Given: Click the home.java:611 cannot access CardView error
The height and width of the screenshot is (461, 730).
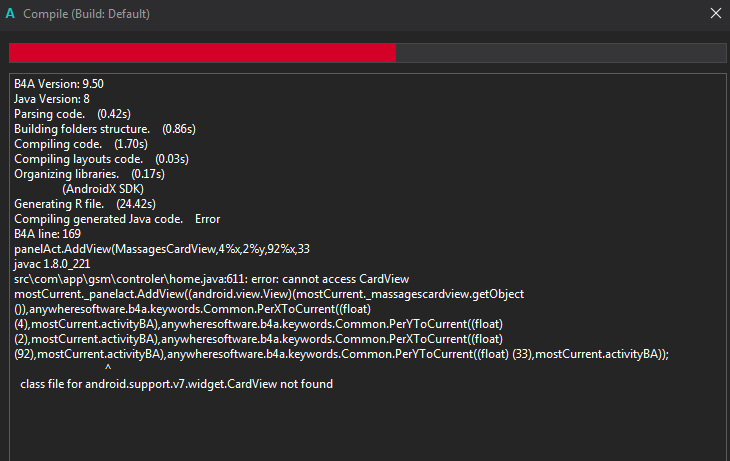Looking at the screenshot, I should (x=211, y=278).
